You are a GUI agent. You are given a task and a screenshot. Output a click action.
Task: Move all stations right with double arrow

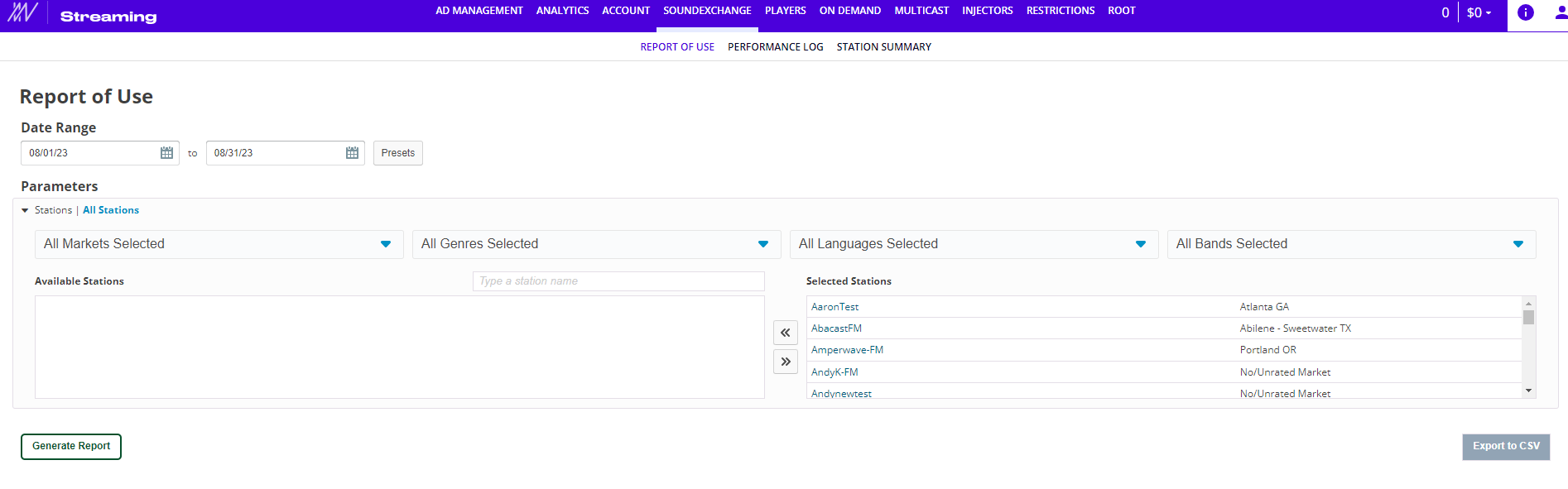(786, 362)
